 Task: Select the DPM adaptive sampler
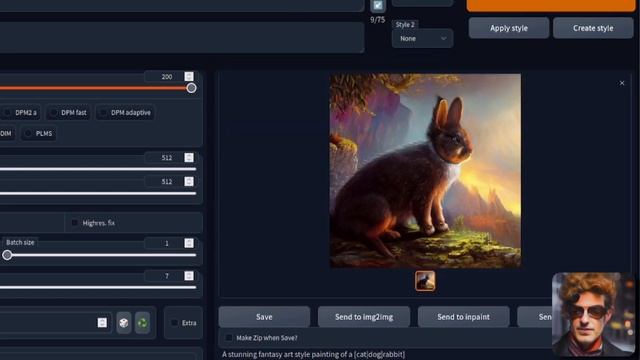[125, 112]
